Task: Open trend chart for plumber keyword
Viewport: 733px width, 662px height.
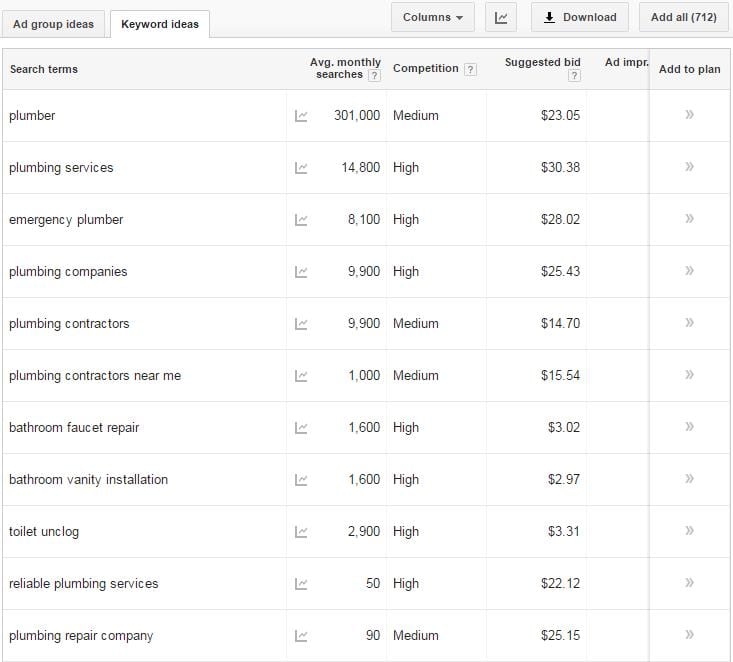Action: point(301,116)
